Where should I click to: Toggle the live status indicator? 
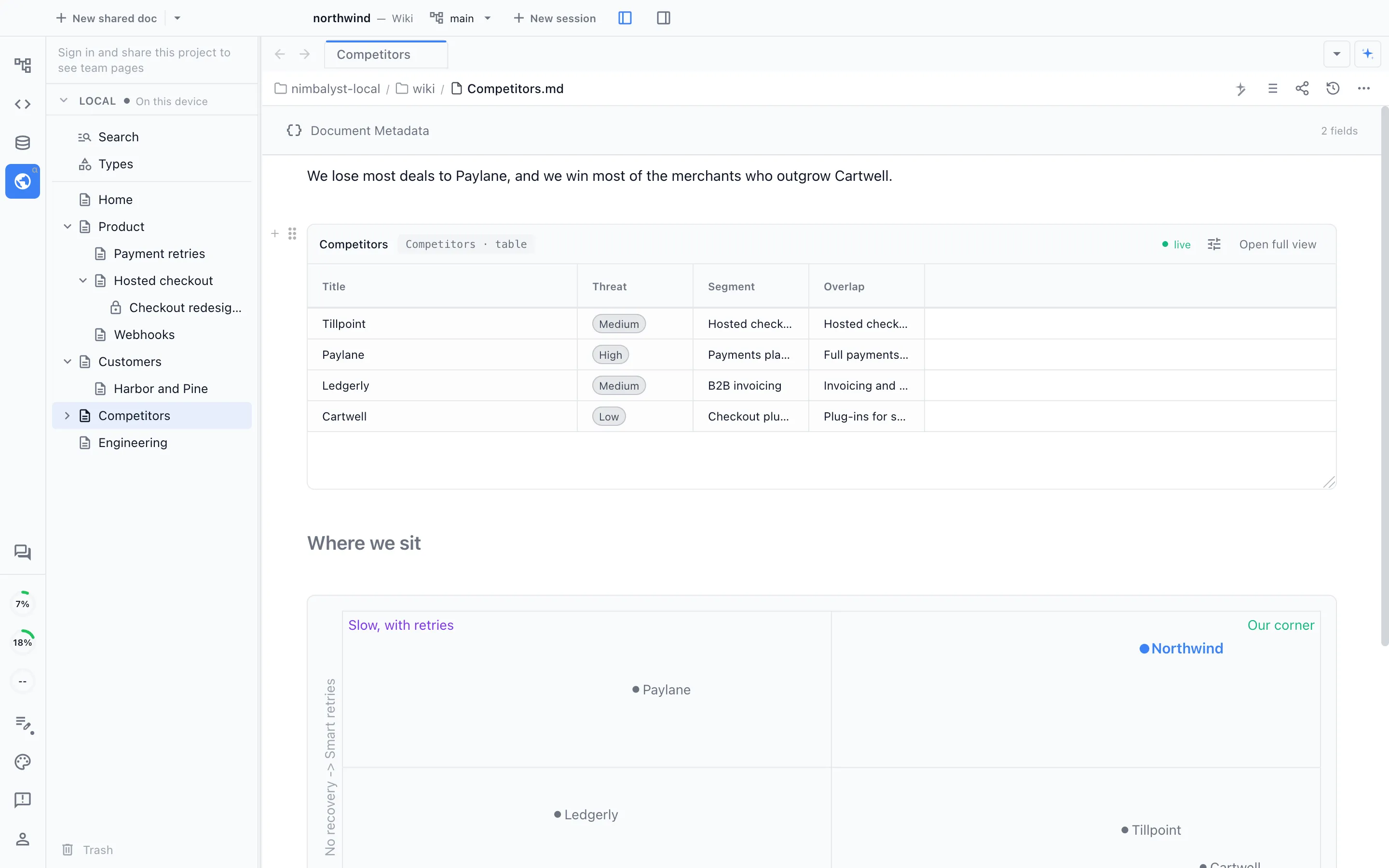pos(1176,244)
